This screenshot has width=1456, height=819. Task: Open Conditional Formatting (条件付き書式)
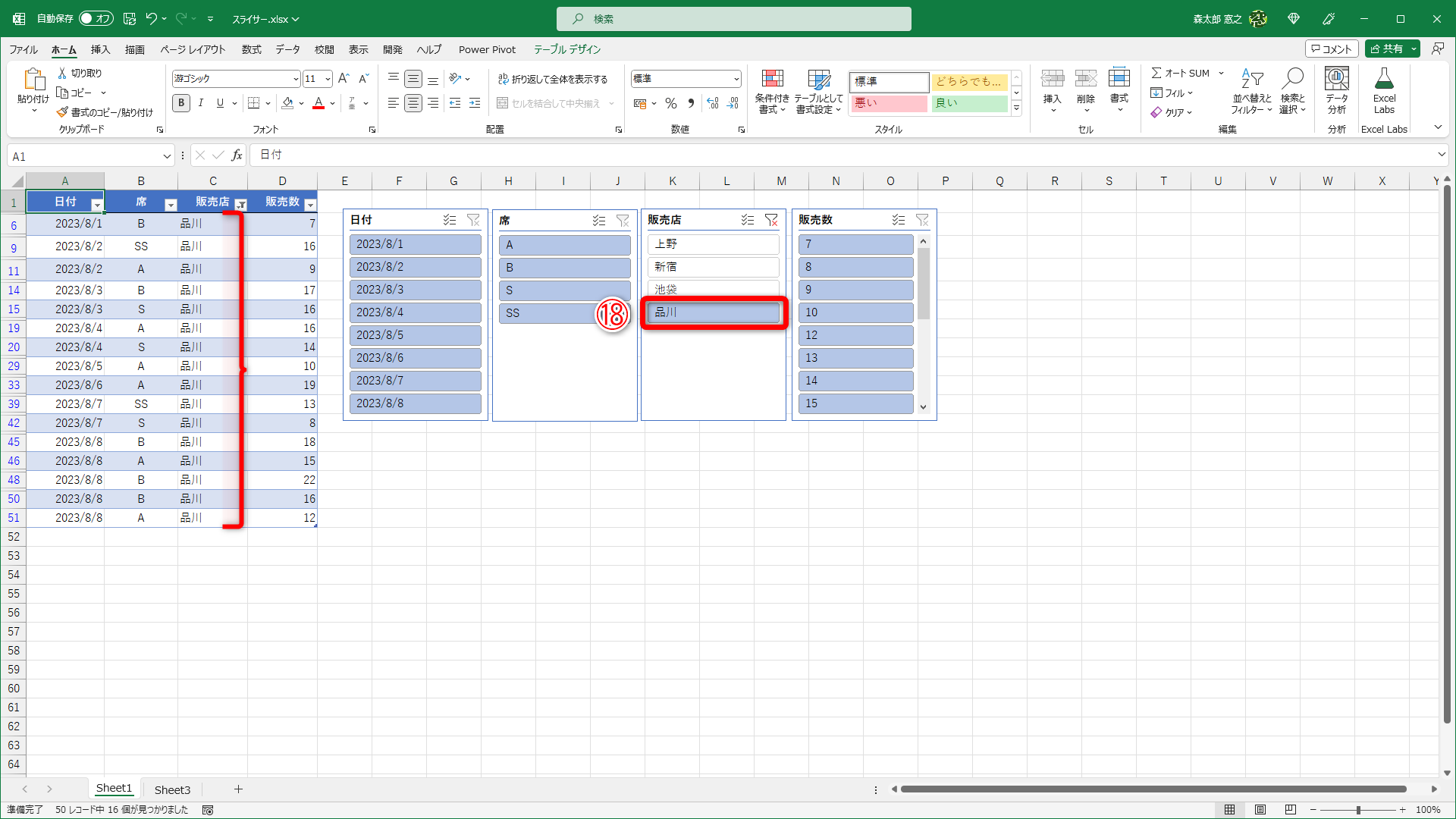pyautogui.click(x=772, y=91)
